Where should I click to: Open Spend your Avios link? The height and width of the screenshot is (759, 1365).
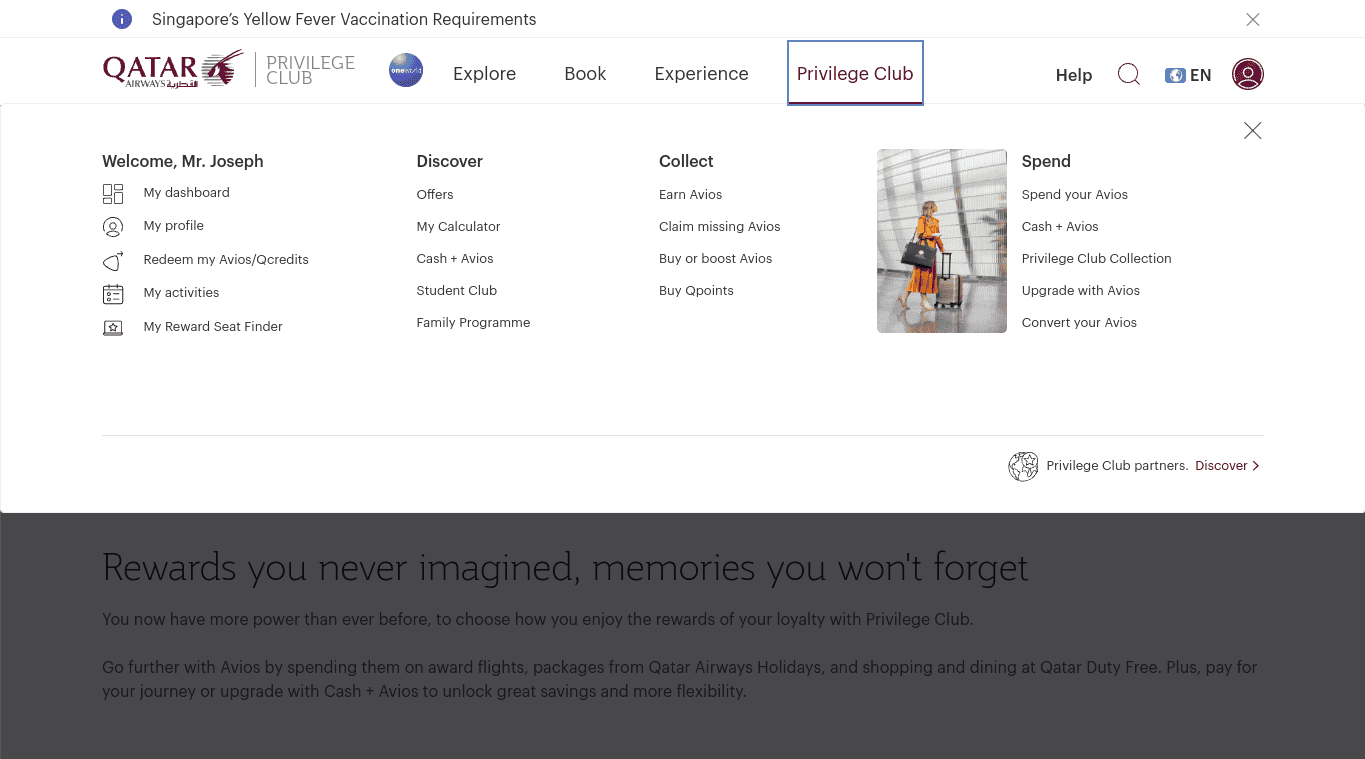[x=1074, y=195]
